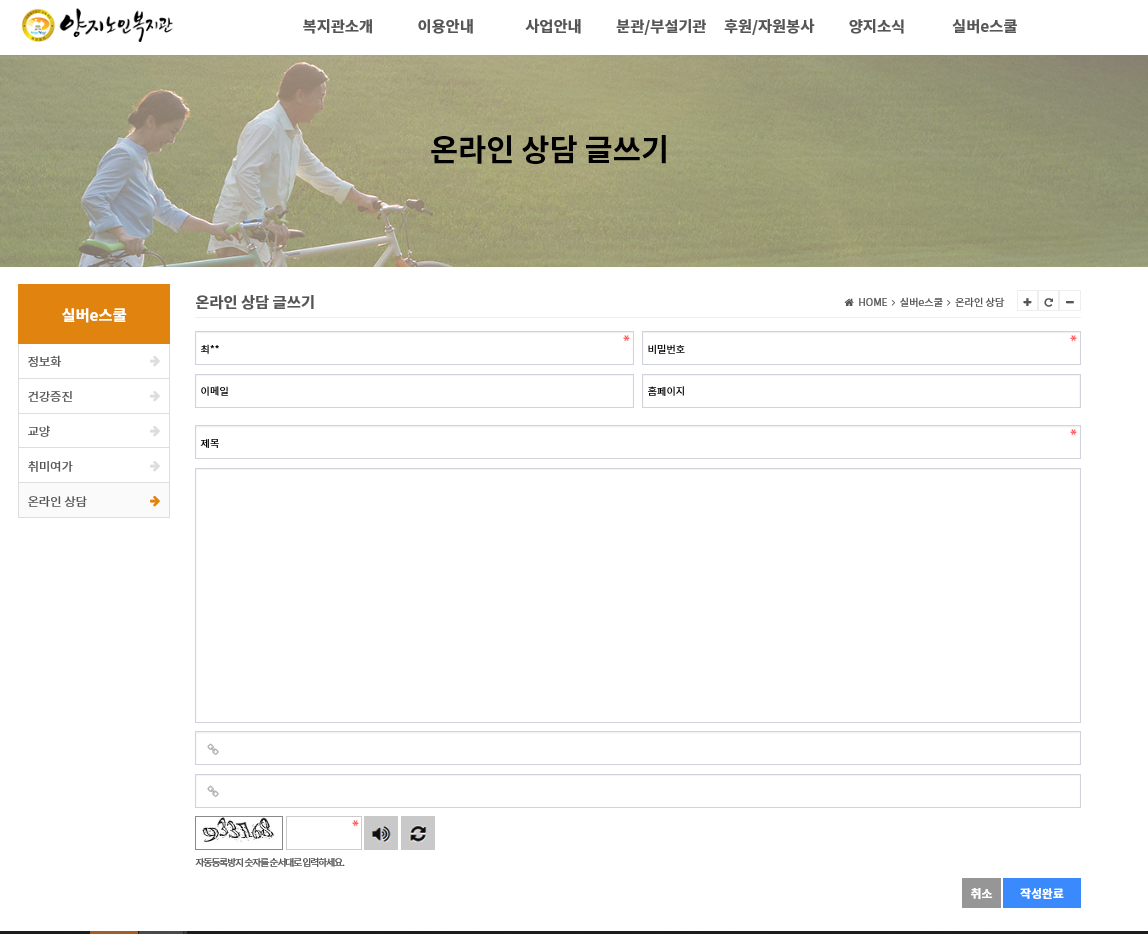Open 복지관소개 menu
Image resolution: width=1148 pixels, height=934 pixels.
[x=338, y=26]
